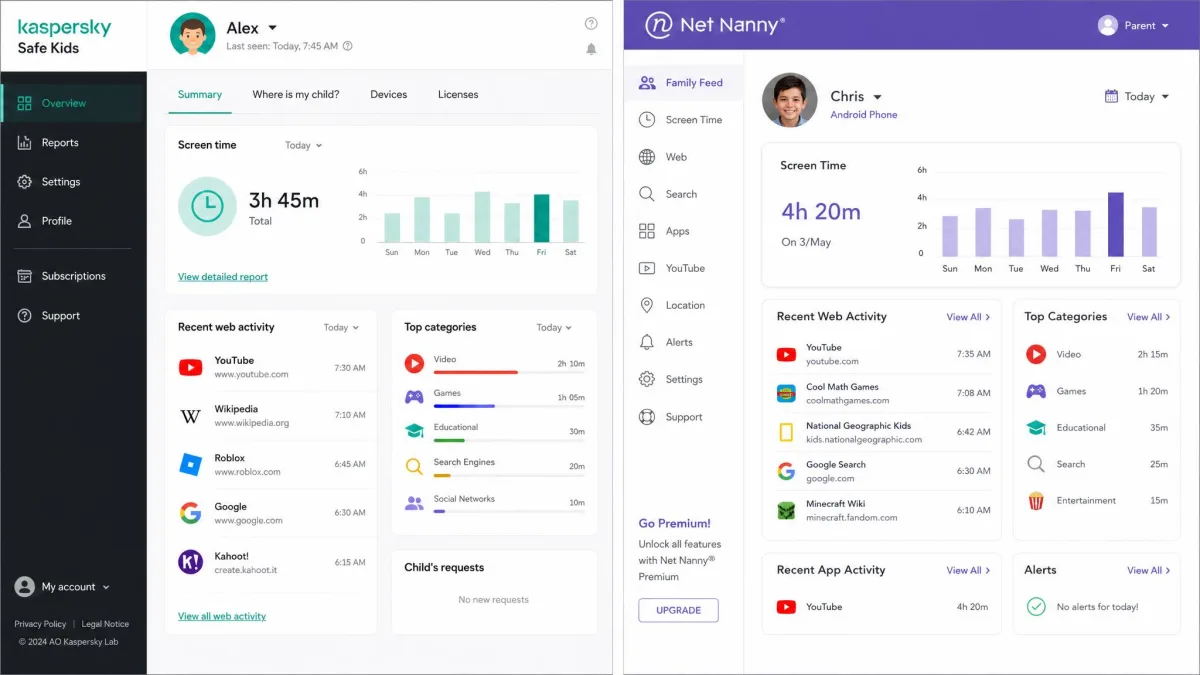Expand the My account menu in Kaspersky
Screen dimensions: 1200x675
click(62, 587)
